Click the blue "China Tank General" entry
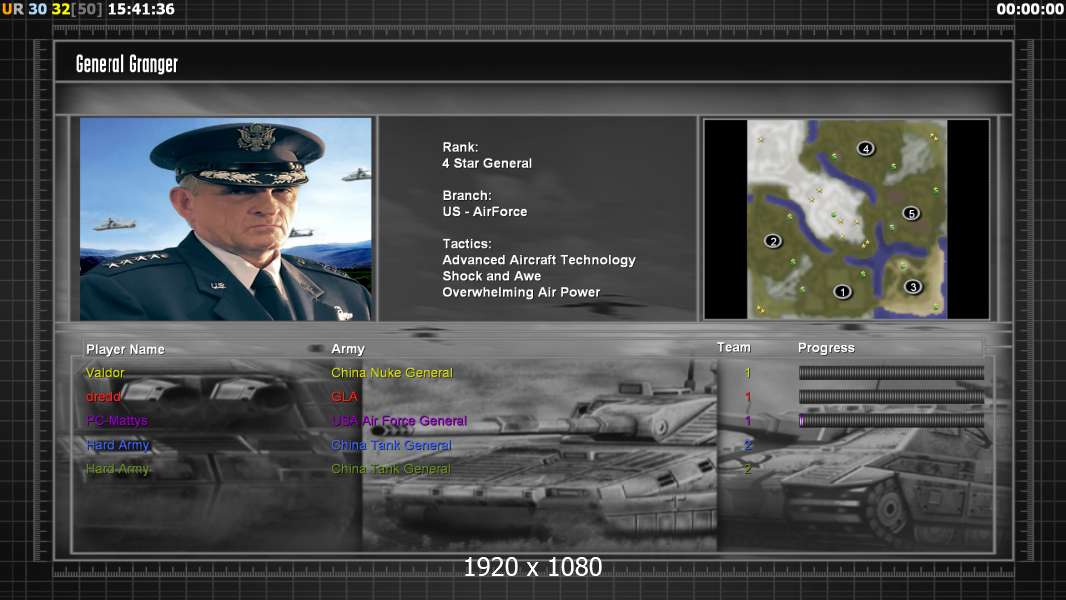Viewport: 1066px width, 600px height. [x=391, y=445]
